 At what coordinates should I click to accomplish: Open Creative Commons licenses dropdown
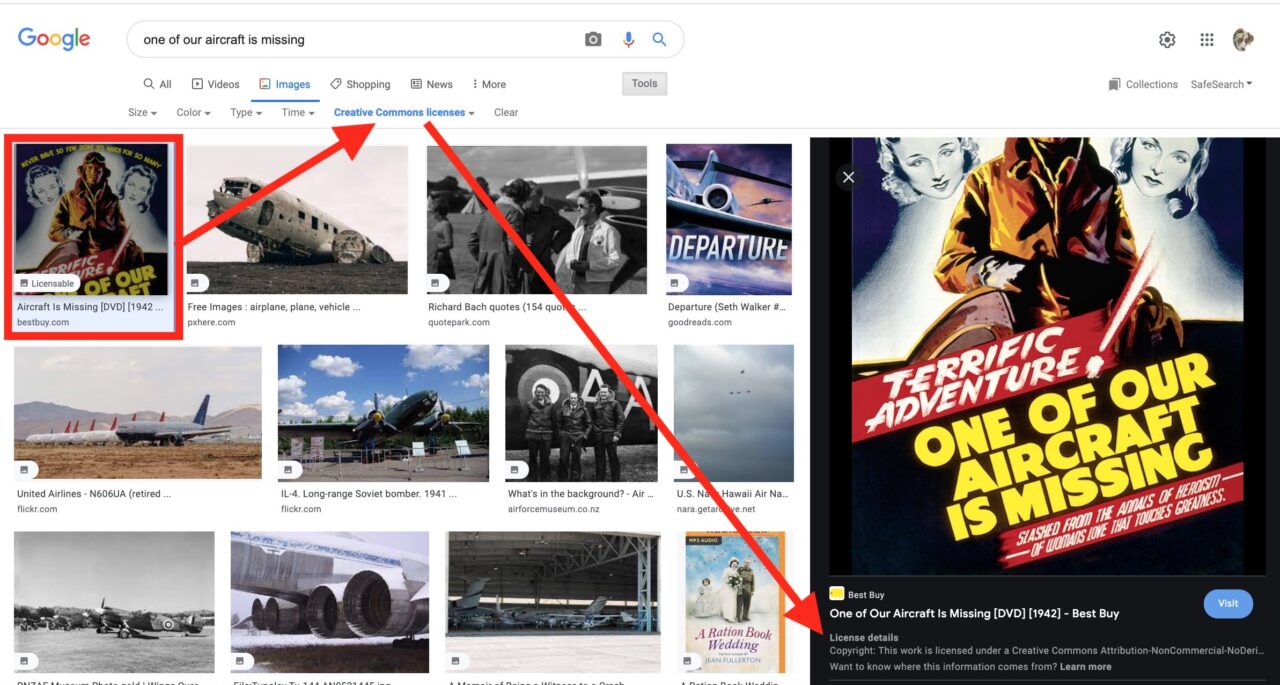tap(404, 112)
